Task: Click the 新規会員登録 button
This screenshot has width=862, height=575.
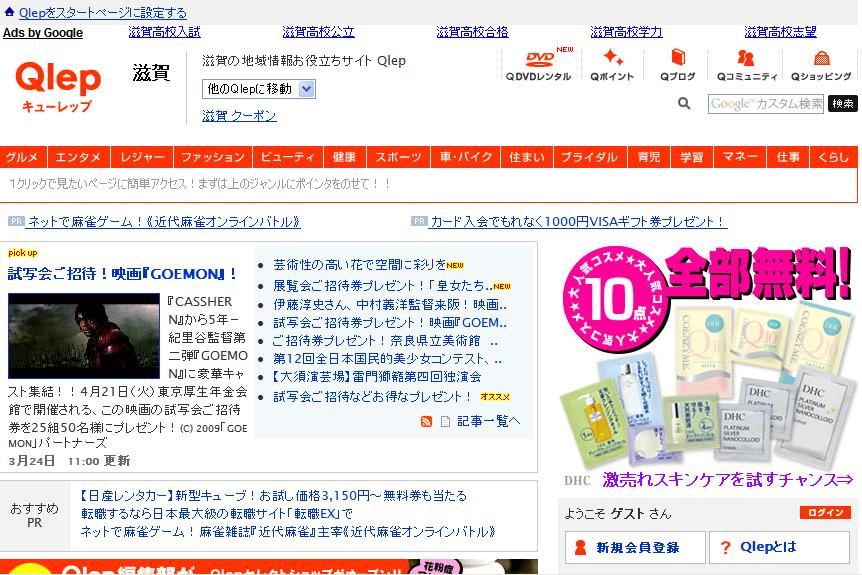Action: pos(635,548)
